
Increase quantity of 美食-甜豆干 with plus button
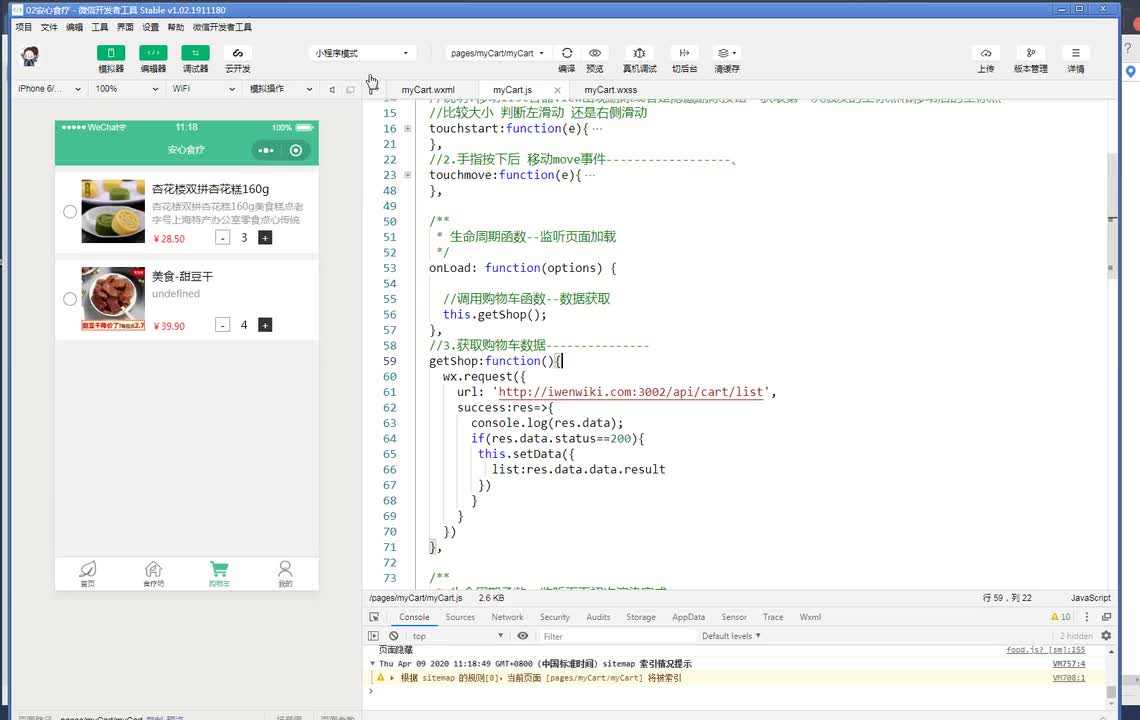[x=265, y=325]
